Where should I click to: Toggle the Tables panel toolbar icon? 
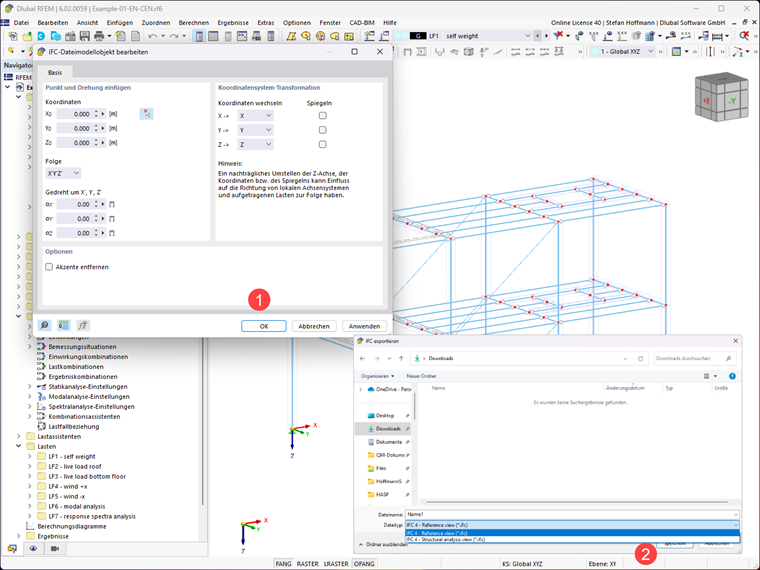point(213,36)
